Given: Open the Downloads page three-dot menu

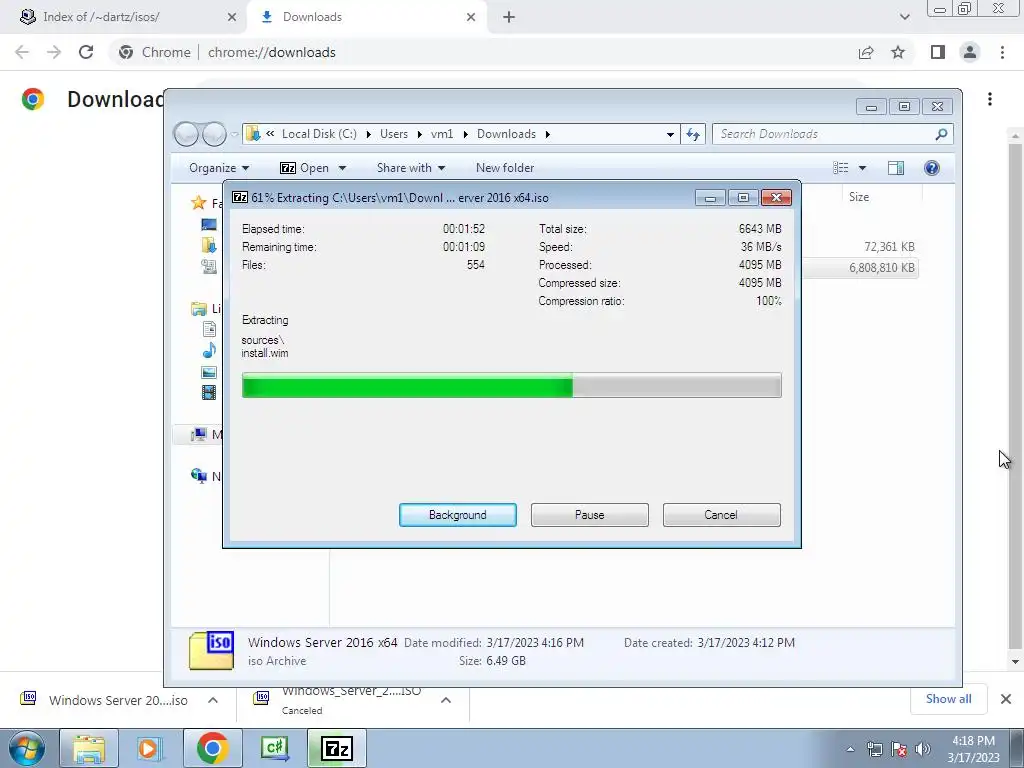Looking at the screenshot, I should pos(990,99).
